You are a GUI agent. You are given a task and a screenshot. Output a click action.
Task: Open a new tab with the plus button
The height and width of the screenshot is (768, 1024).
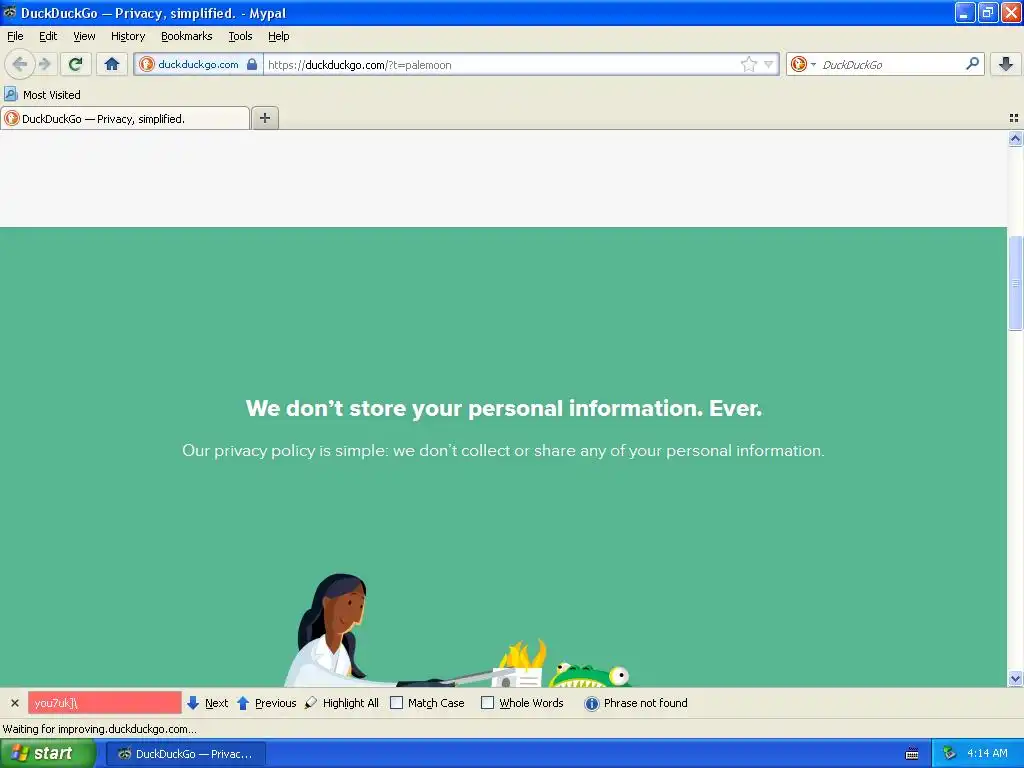point(264,118)
